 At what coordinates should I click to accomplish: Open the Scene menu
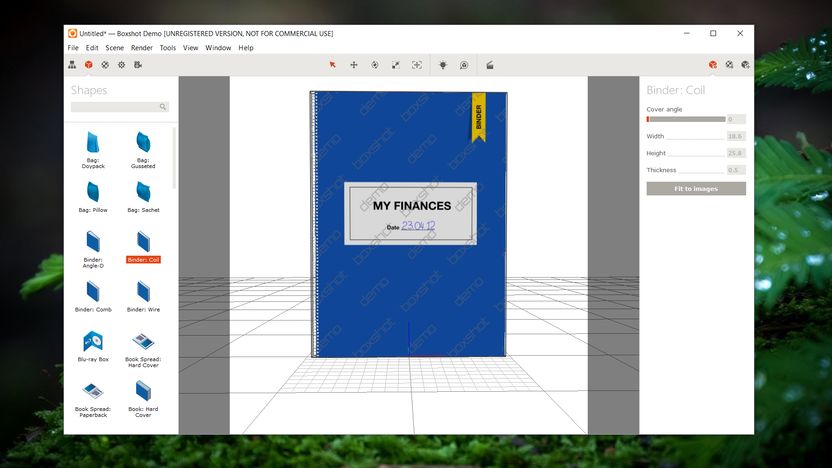(x=115, y=48)
